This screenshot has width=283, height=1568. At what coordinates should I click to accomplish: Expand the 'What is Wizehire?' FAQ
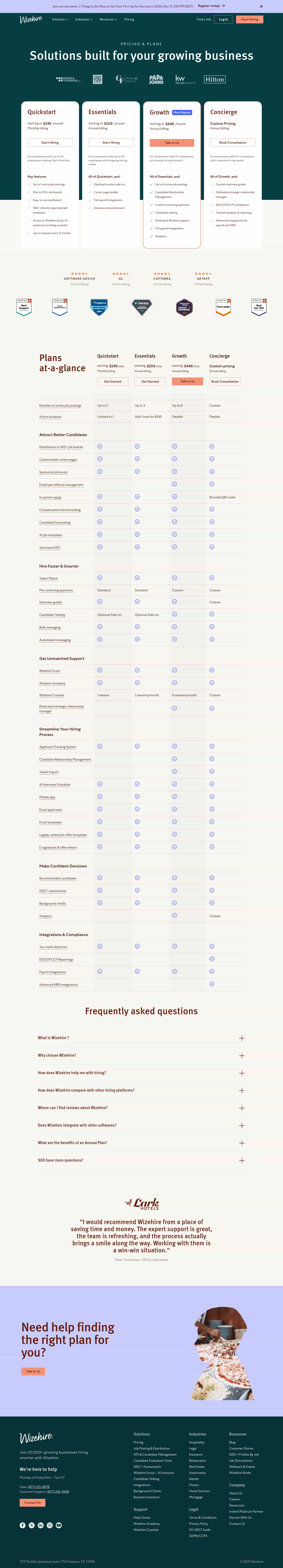pyautogui.click(x=242, y=1038)
